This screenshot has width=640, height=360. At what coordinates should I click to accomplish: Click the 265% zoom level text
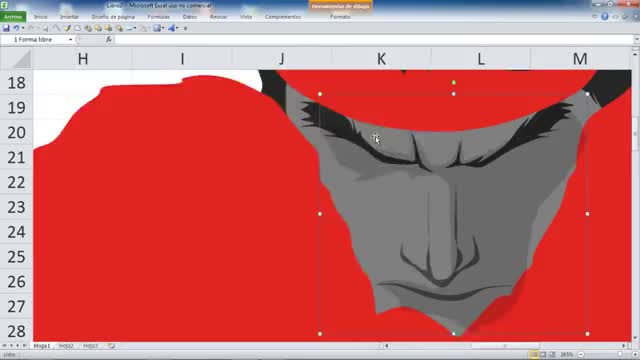(x=567, y=355)
